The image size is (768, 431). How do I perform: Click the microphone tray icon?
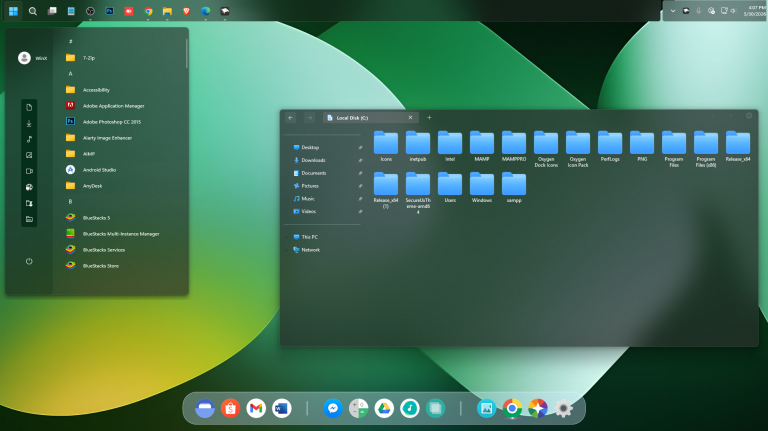pyautogui.click(x=698, y=11)
